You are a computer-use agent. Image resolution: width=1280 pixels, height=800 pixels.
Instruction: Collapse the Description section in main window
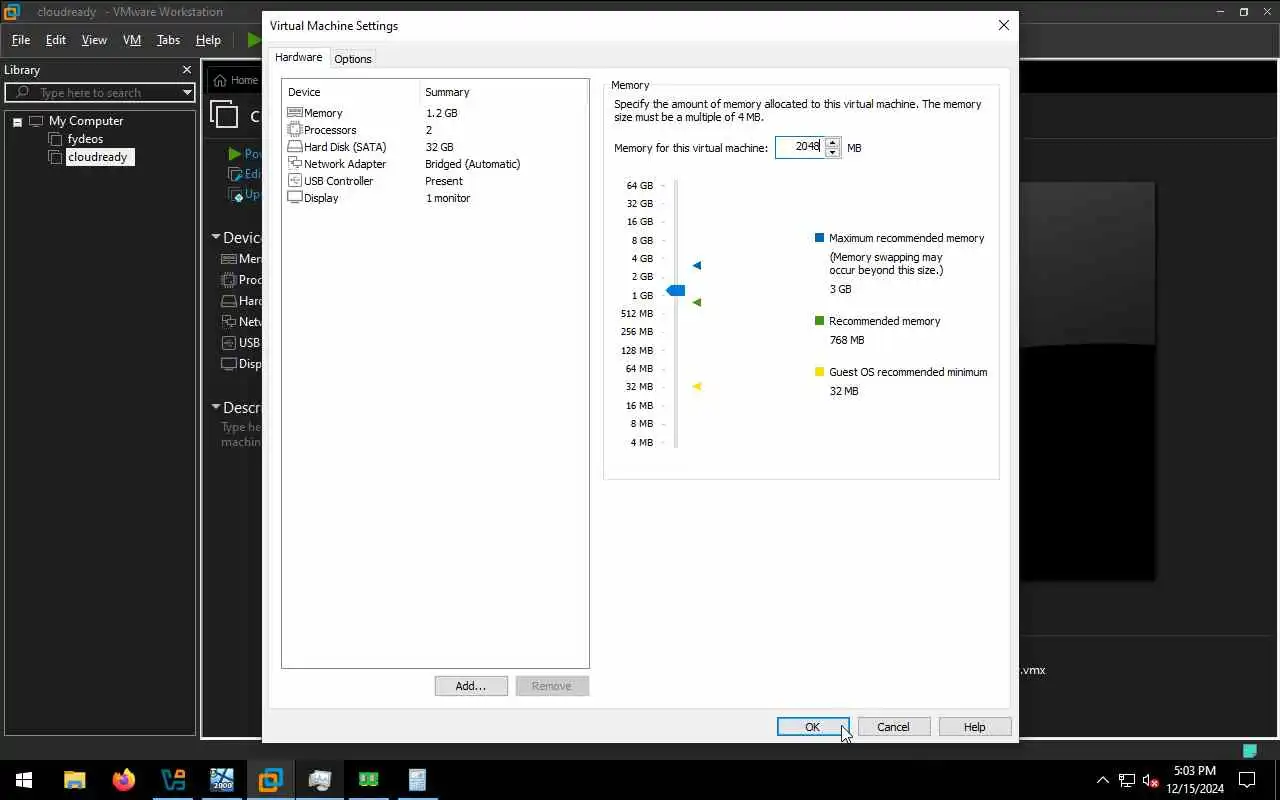click(216, 407)
